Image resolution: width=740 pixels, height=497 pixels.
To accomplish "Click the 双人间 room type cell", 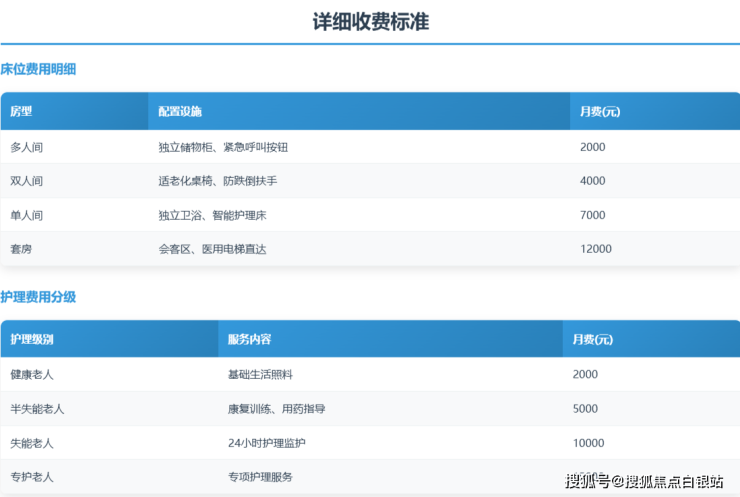I will click(x=27, y=181).
